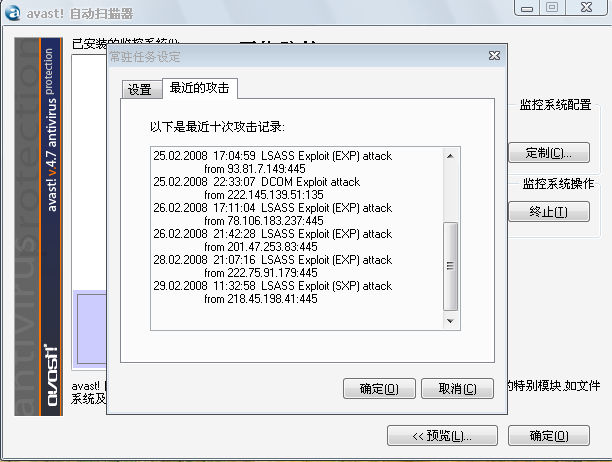Image resolution: width=612 pixels, height=462 pixels.
Task: Click the address 218.45.198.41:445
Action: click(272, 299)
